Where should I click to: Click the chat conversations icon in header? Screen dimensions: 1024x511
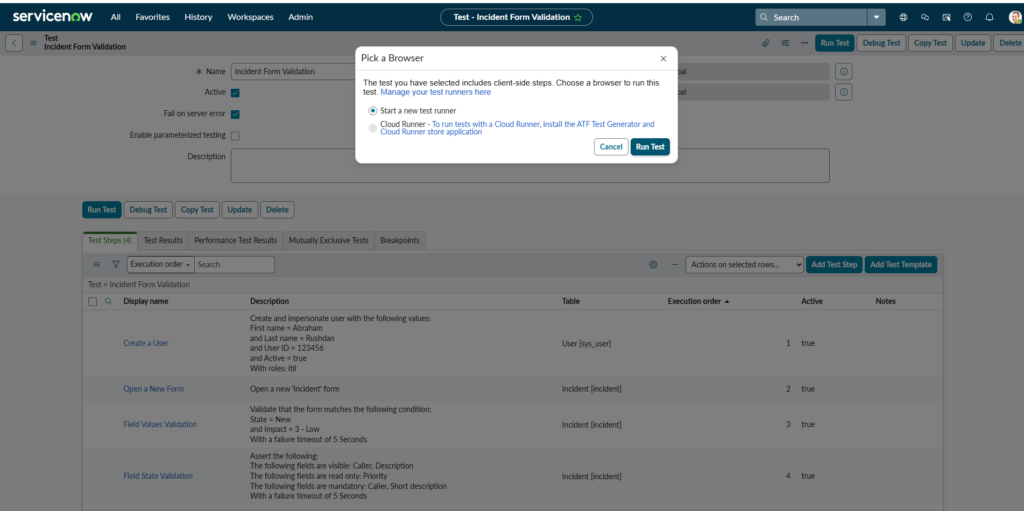point(925,17)
